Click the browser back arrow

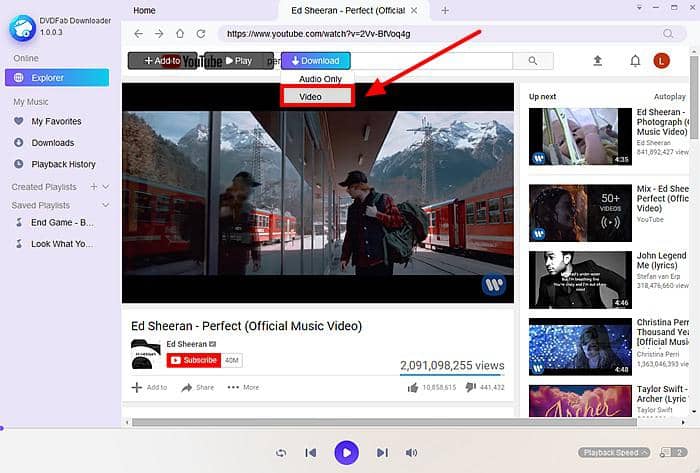click(x=137, y=33)
